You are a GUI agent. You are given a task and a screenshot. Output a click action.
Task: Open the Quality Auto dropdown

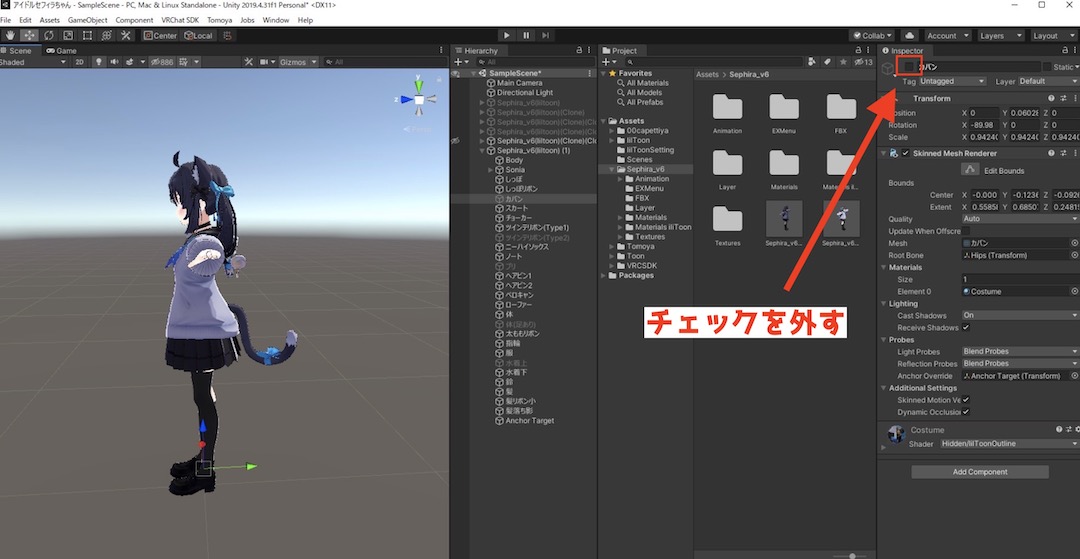[1021, 219]
